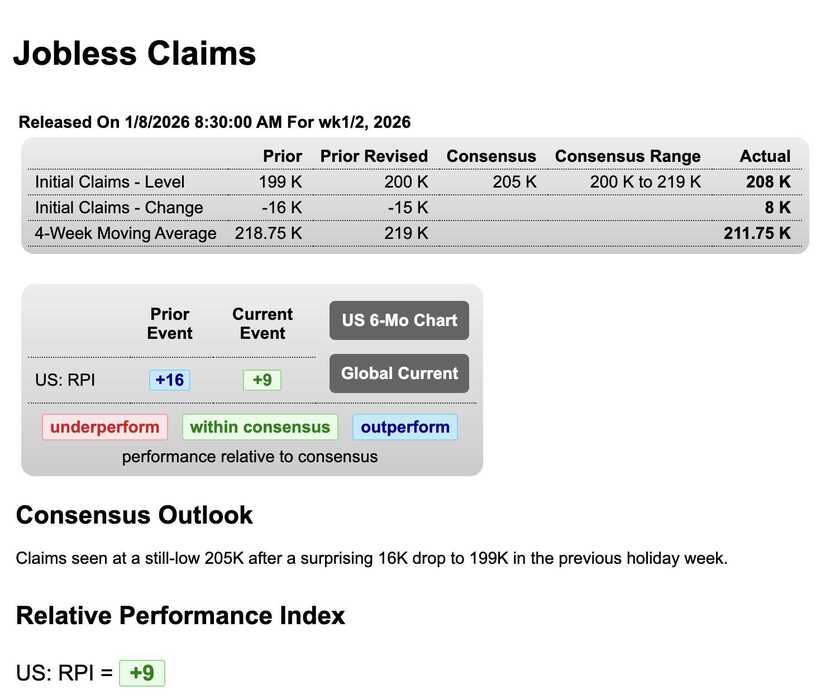Click the Global Current button

[x=399, y=374]
